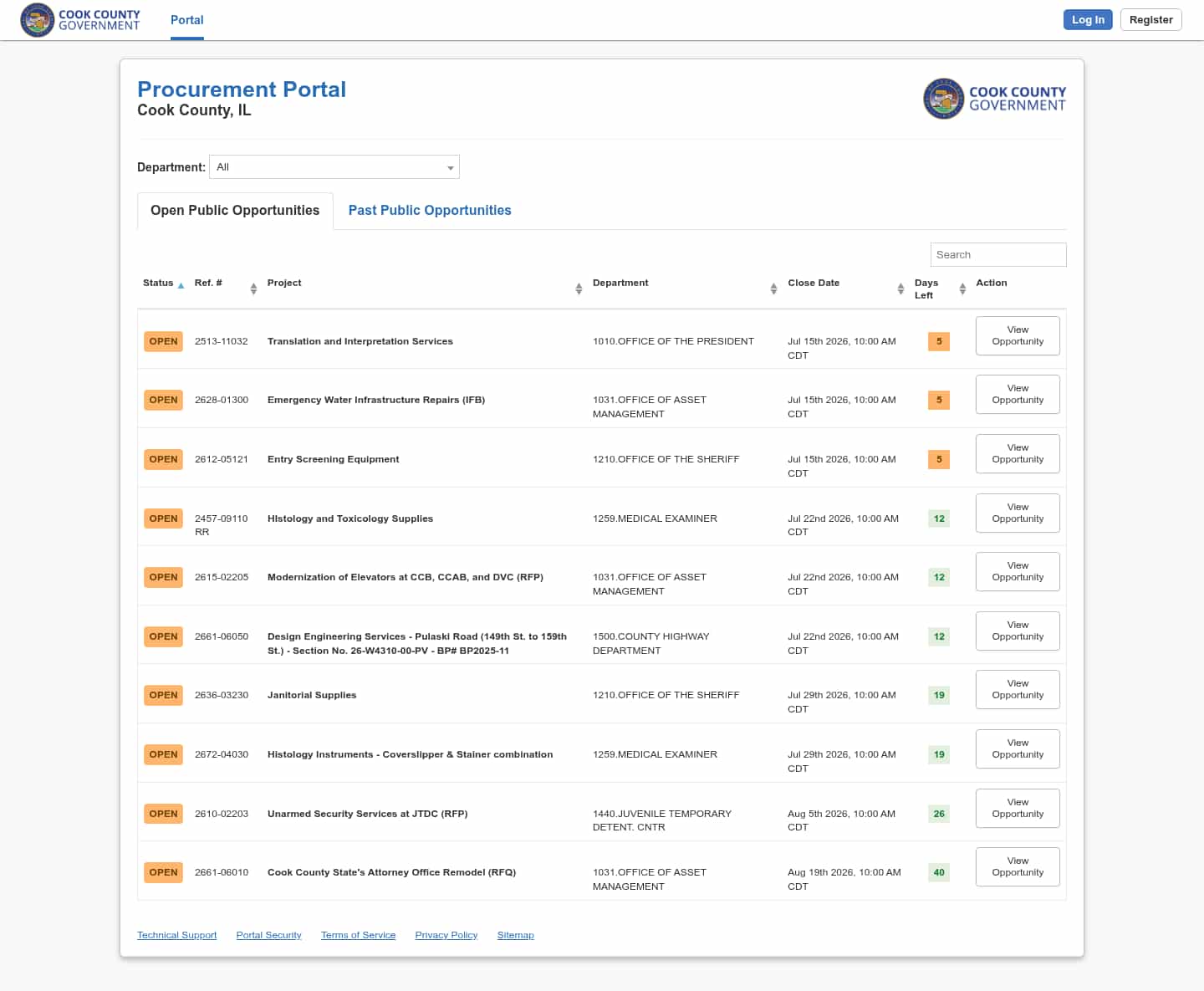This screenshot has width=1204, height=991.
Task: Select the Open Public Opportunities tab
Action: tap(235, 211)
